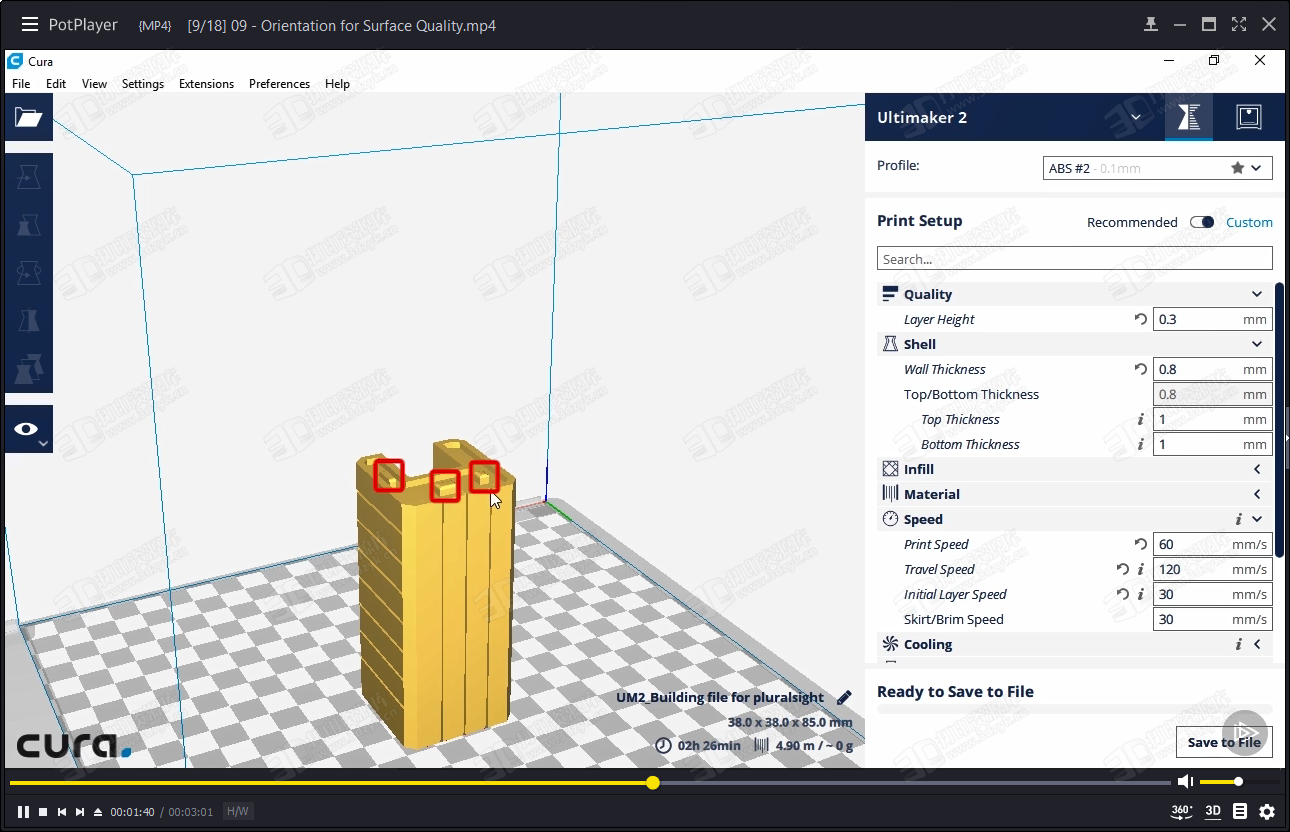Open file with the folder icon in Cura
This screenshot has width=1290, height=832.
28,117
